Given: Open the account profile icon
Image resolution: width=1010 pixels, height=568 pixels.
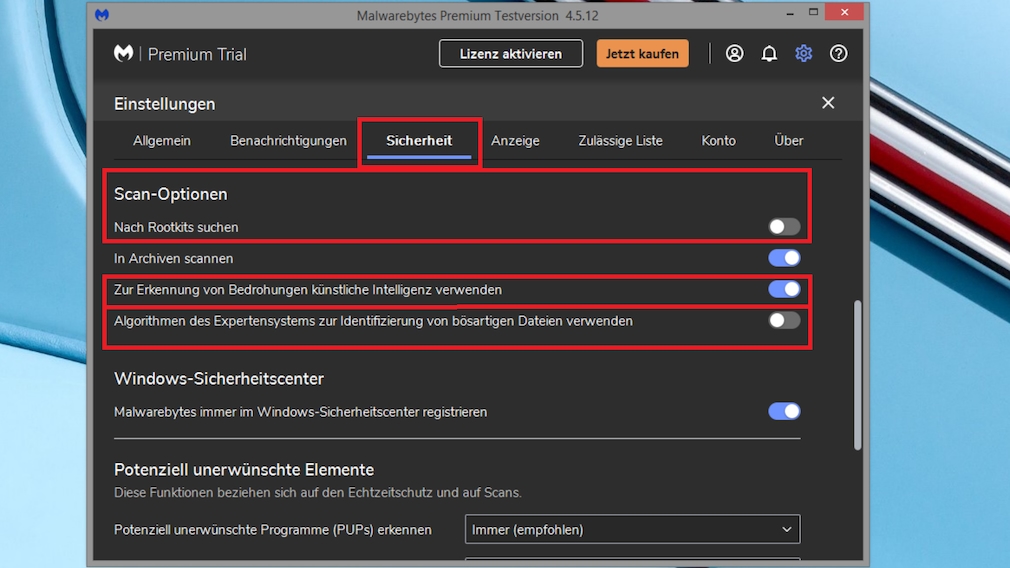Looking at the screenshot, I should 734,53.
